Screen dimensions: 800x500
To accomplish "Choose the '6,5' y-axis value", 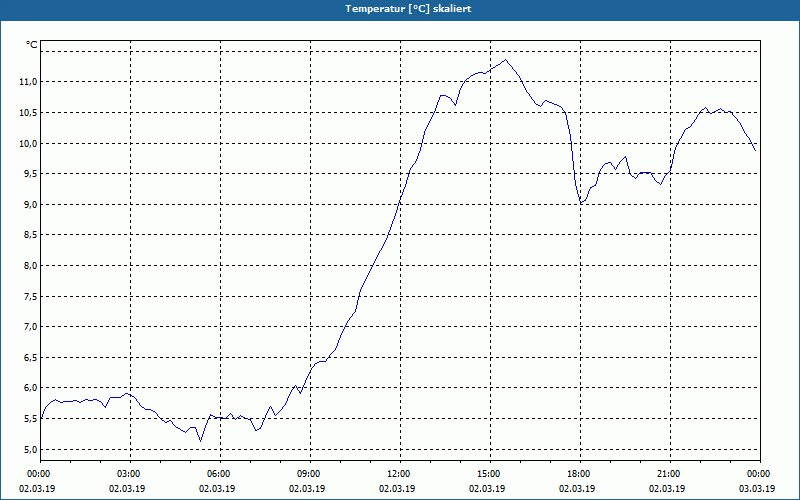I will tap(31, 357).
